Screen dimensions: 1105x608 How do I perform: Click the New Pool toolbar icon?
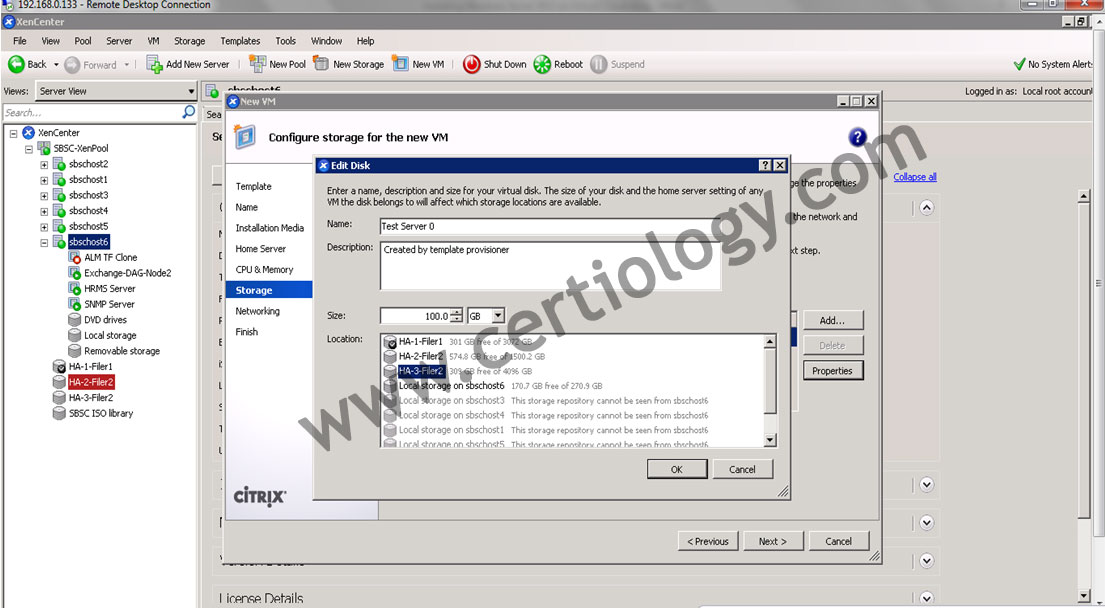point(257,64)
